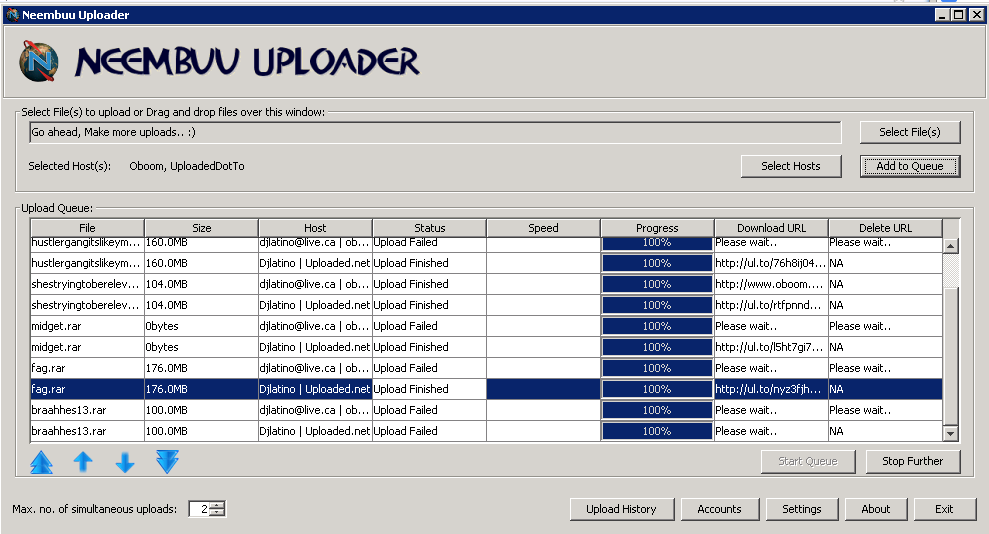Increase max simultaneous uploads spinner
Image resolution: width=989 pixels, height=534 pixels.
point(217,505)
